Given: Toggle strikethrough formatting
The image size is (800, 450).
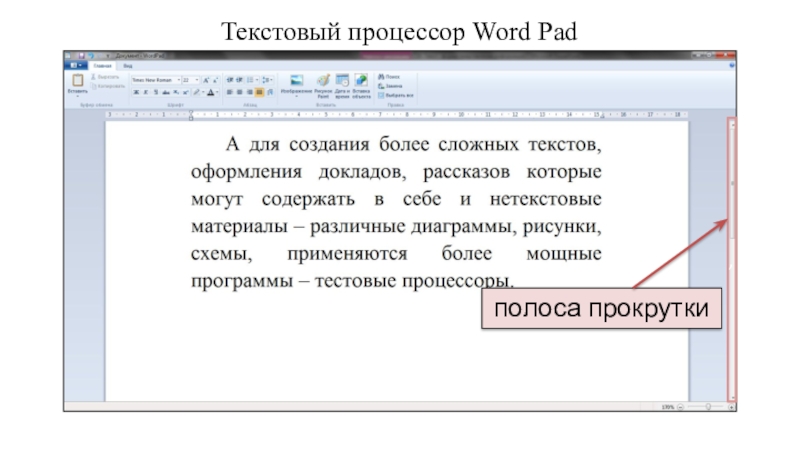Looking at the screenshot, I should [x=166, y=92].
